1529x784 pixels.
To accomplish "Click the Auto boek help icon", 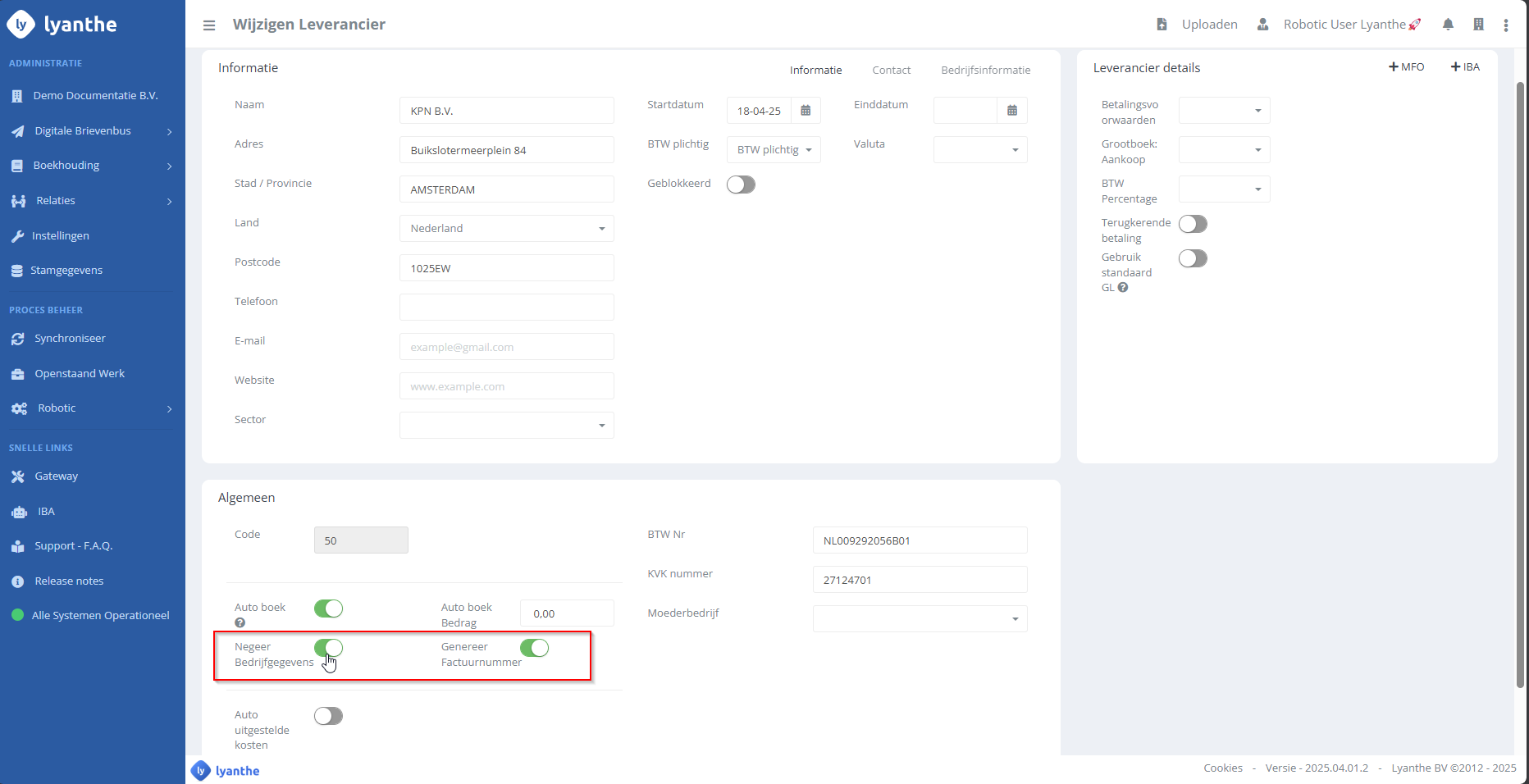I will pyautogui.click(x=240, y=622).
